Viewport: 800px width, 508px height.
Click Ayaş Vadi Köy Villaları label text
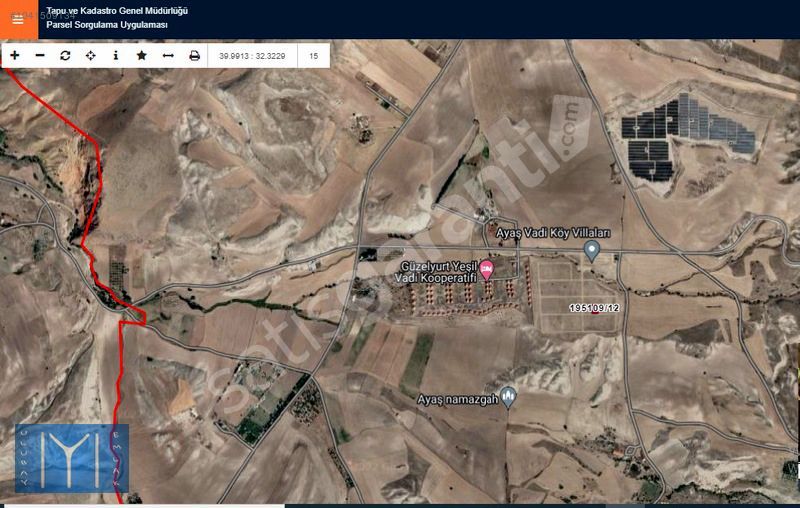point(553,233)
